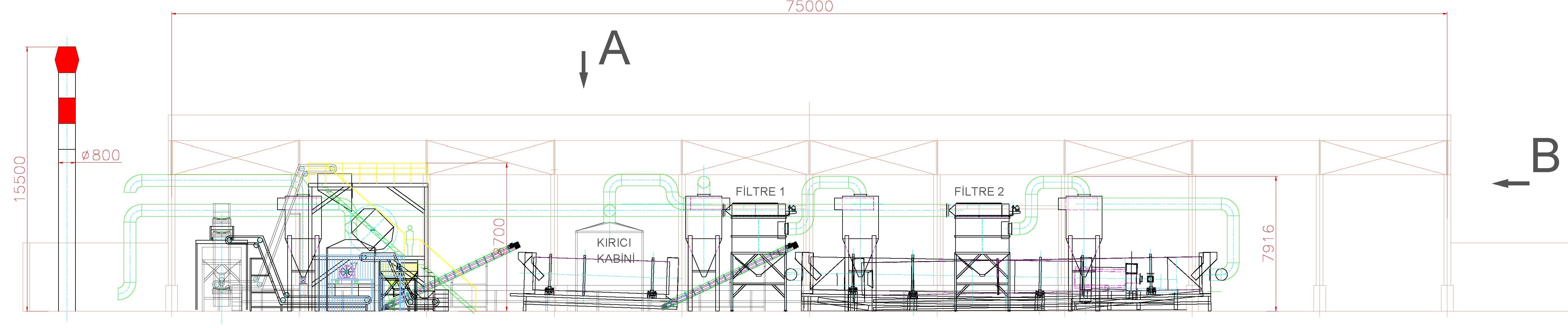The width and height of the screenshot is (1568, 328).
Task: Click the ø800 chimney diameter dimension
Action: point(100,156)
